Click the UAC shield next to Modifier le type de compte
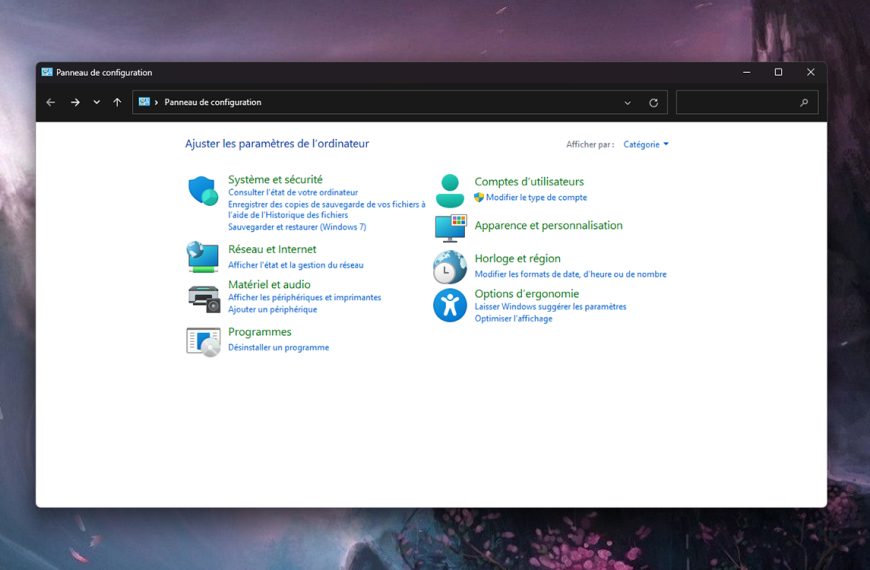870x570 pixels. point(479,197)
